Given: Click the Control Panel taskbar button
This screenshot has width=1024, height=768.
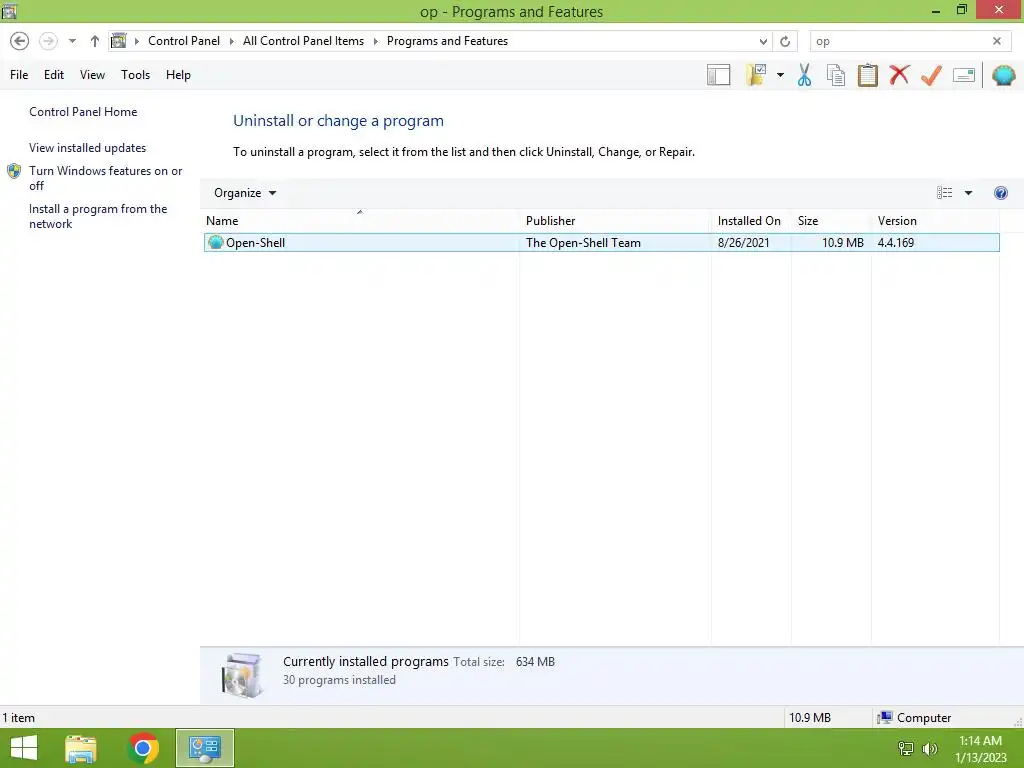Looking at the screenshot, I should tap(204, 748).
